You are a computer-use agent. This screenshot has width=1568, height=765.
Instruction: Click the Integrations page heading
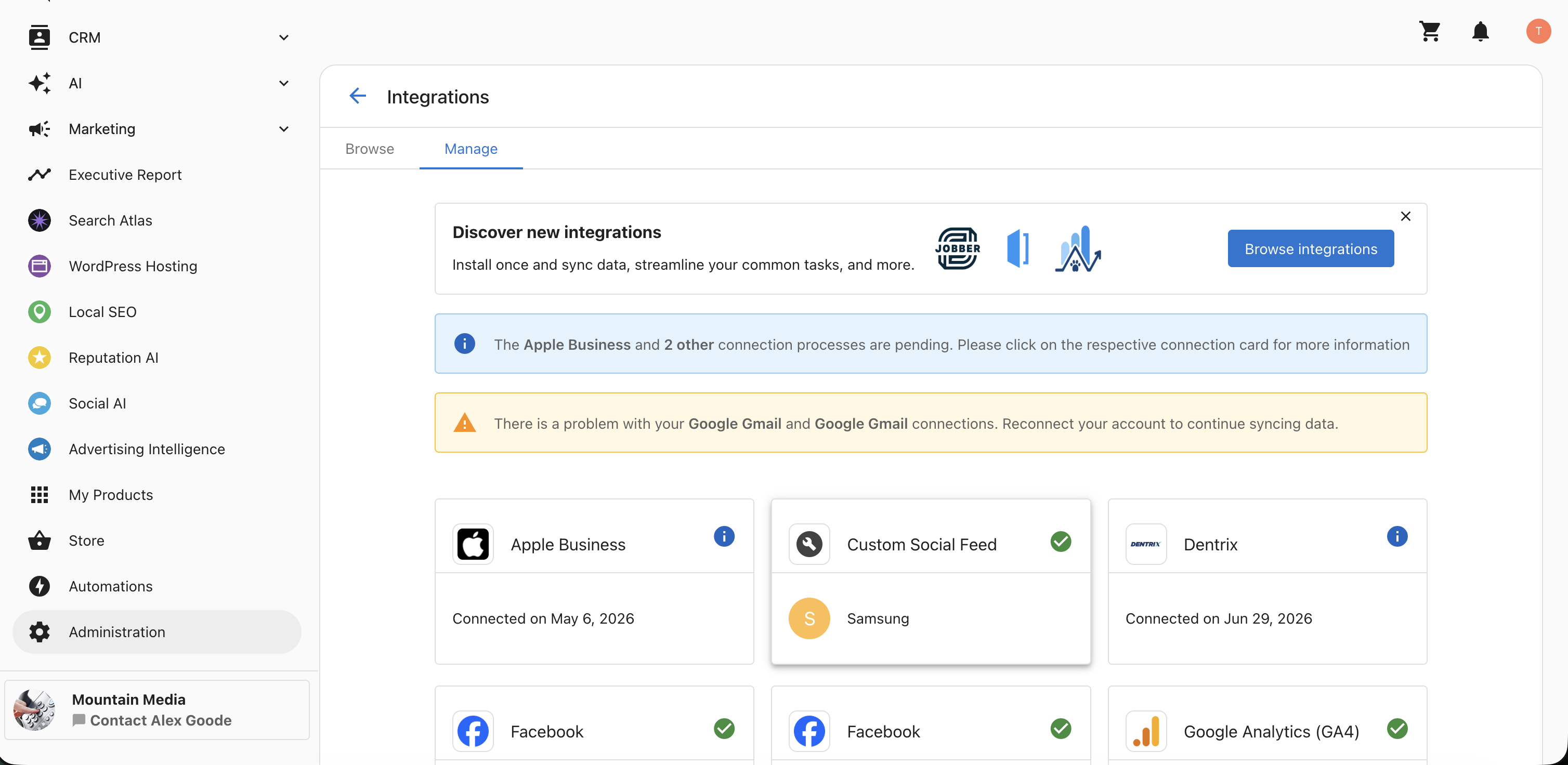438,96
